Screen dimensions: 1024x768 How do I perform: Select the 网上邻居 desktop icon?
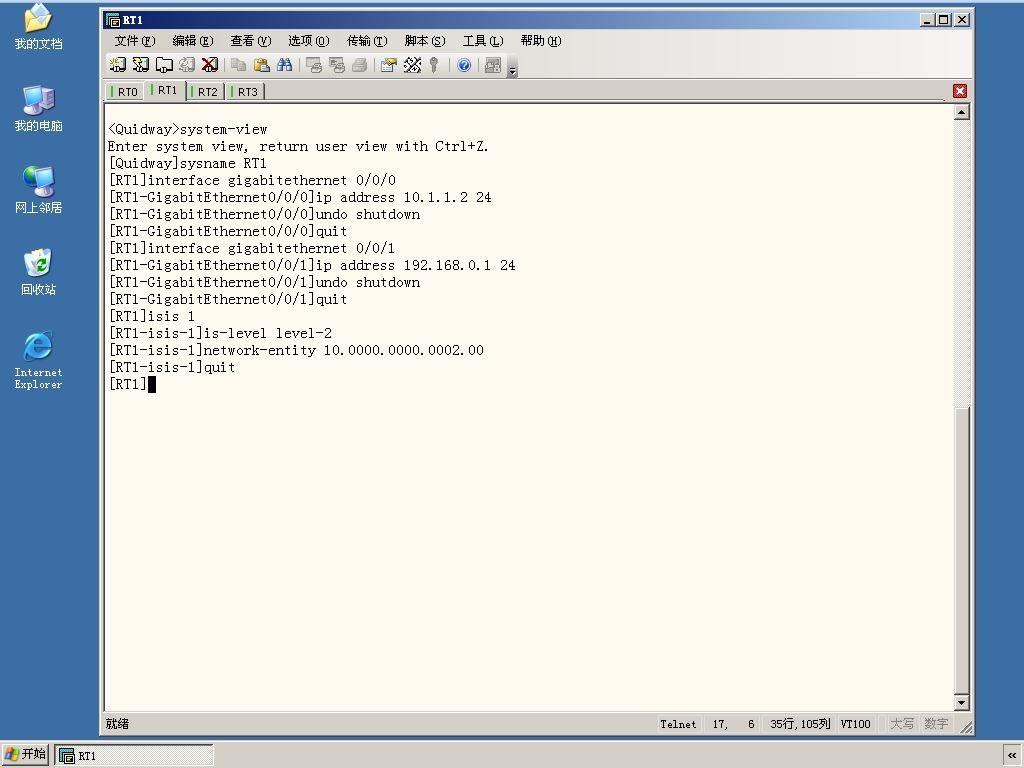click(x=39, y=190)
